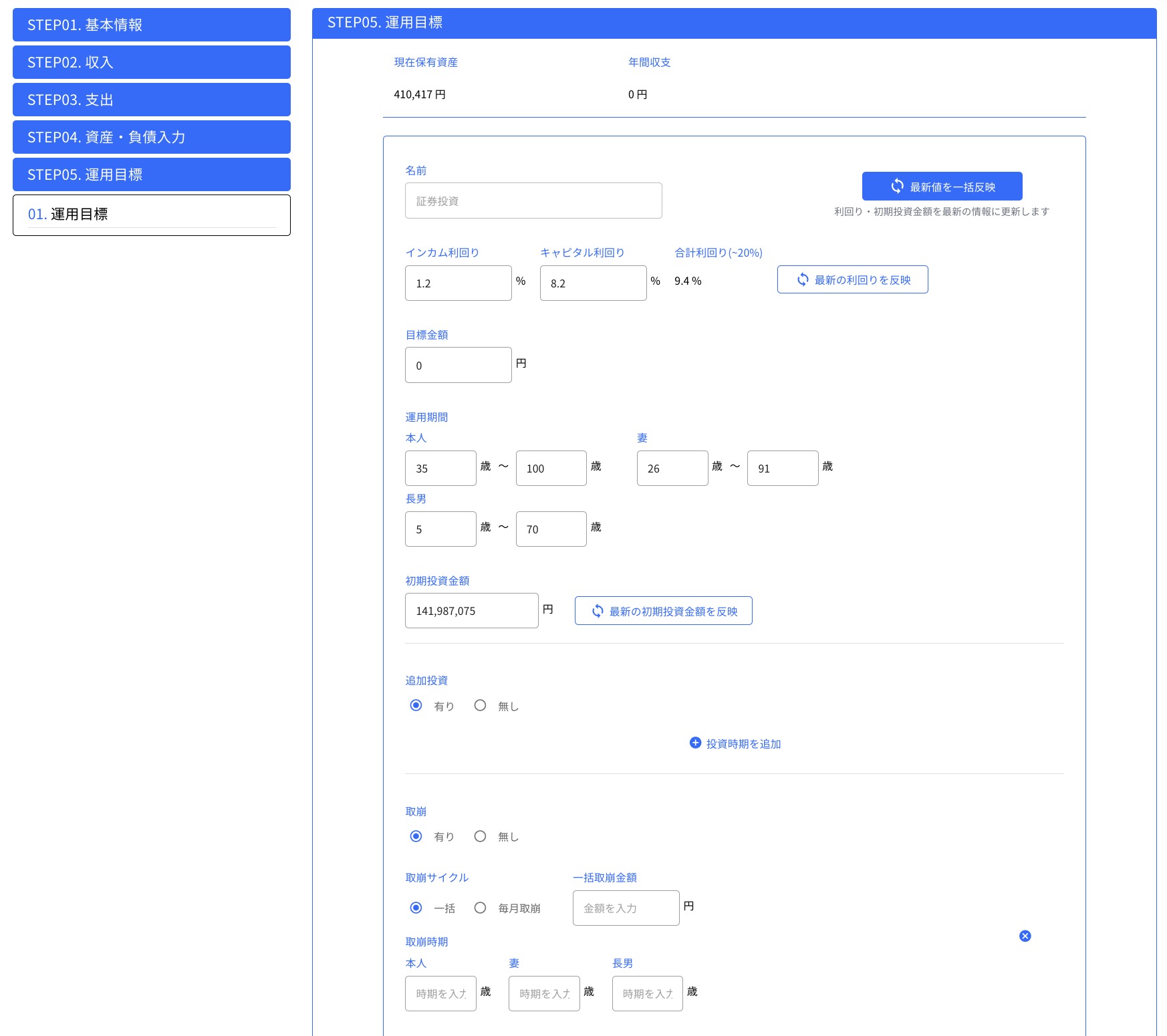Click 妻 end age field 91

783,468
